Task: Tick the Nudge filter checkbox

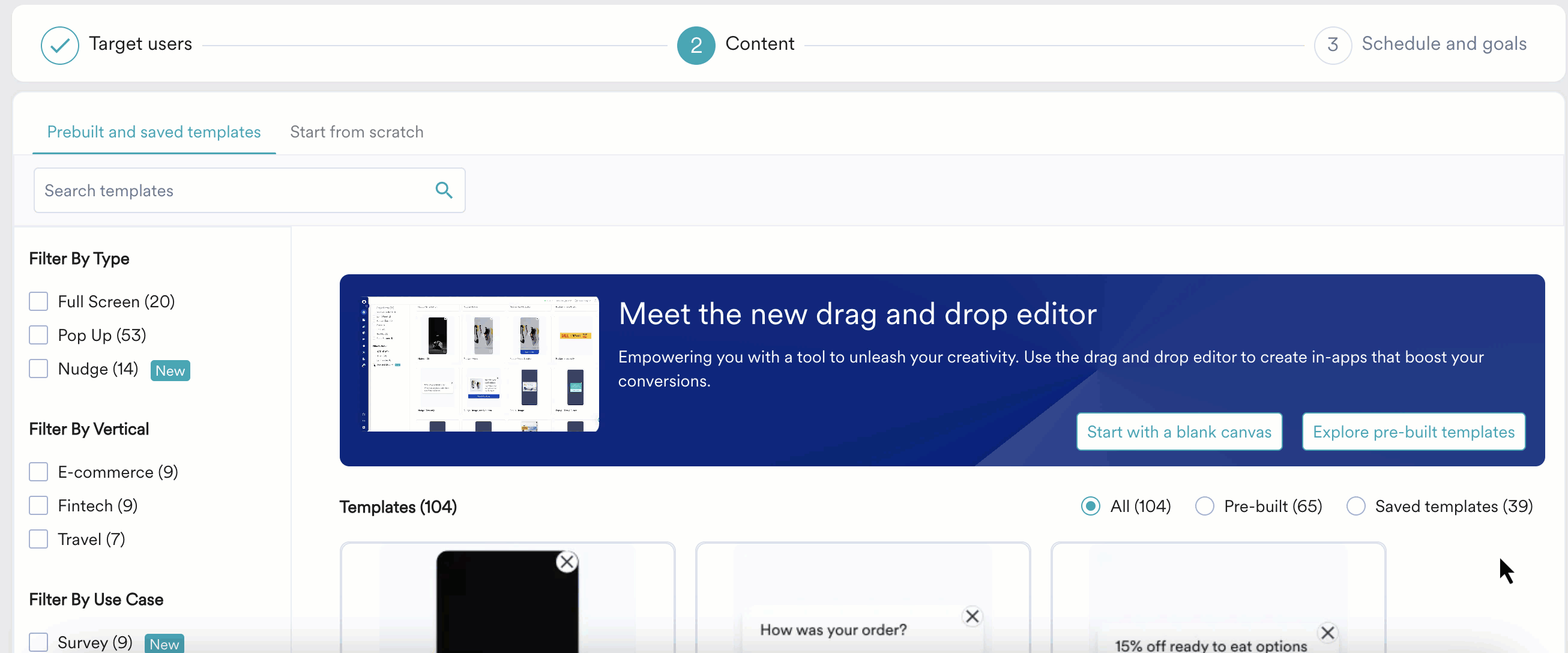Action: tap(38, 368)
